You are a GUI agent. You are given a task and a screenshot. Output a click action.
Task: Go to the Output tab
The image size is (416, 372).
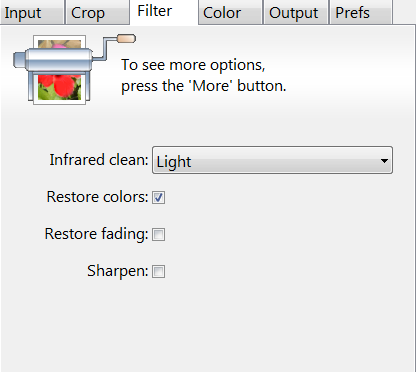point(296,13)
